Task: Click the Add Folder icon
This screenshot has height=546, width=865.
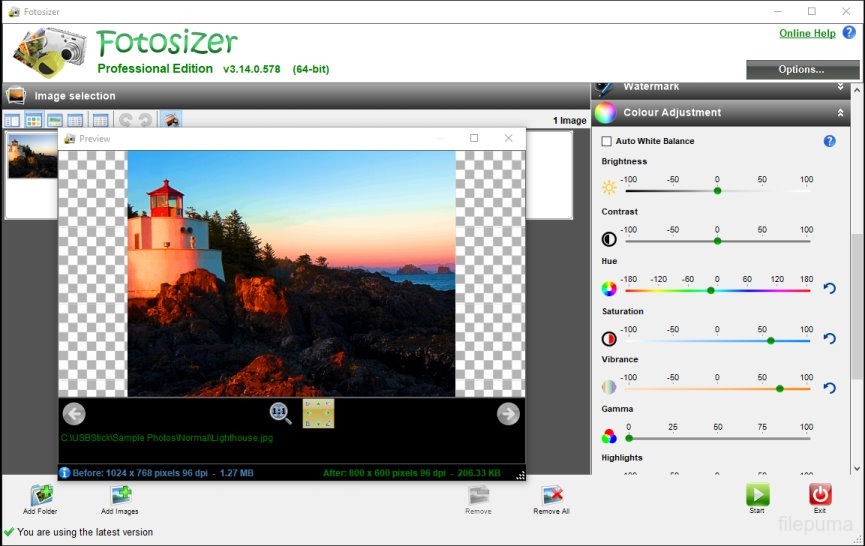Action: click(x=41, y=495)
